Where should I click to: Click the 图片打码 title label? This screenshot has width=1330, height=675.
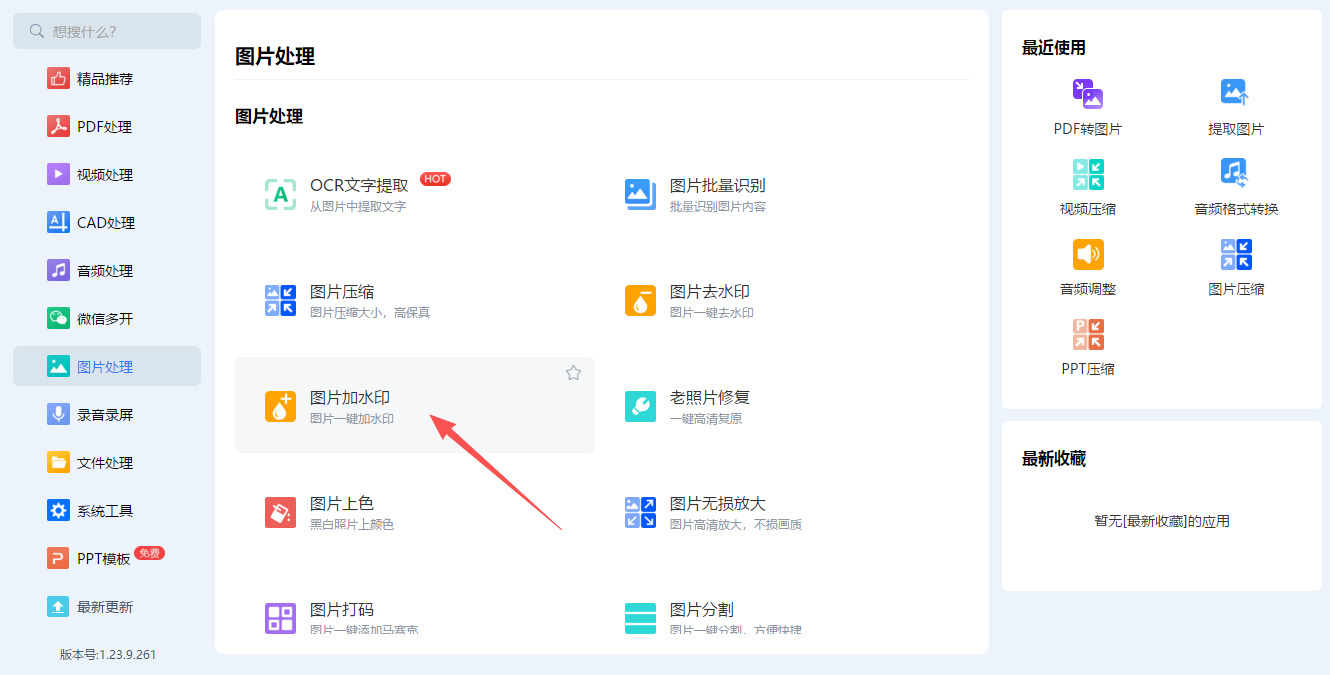[x=342, y=609]
